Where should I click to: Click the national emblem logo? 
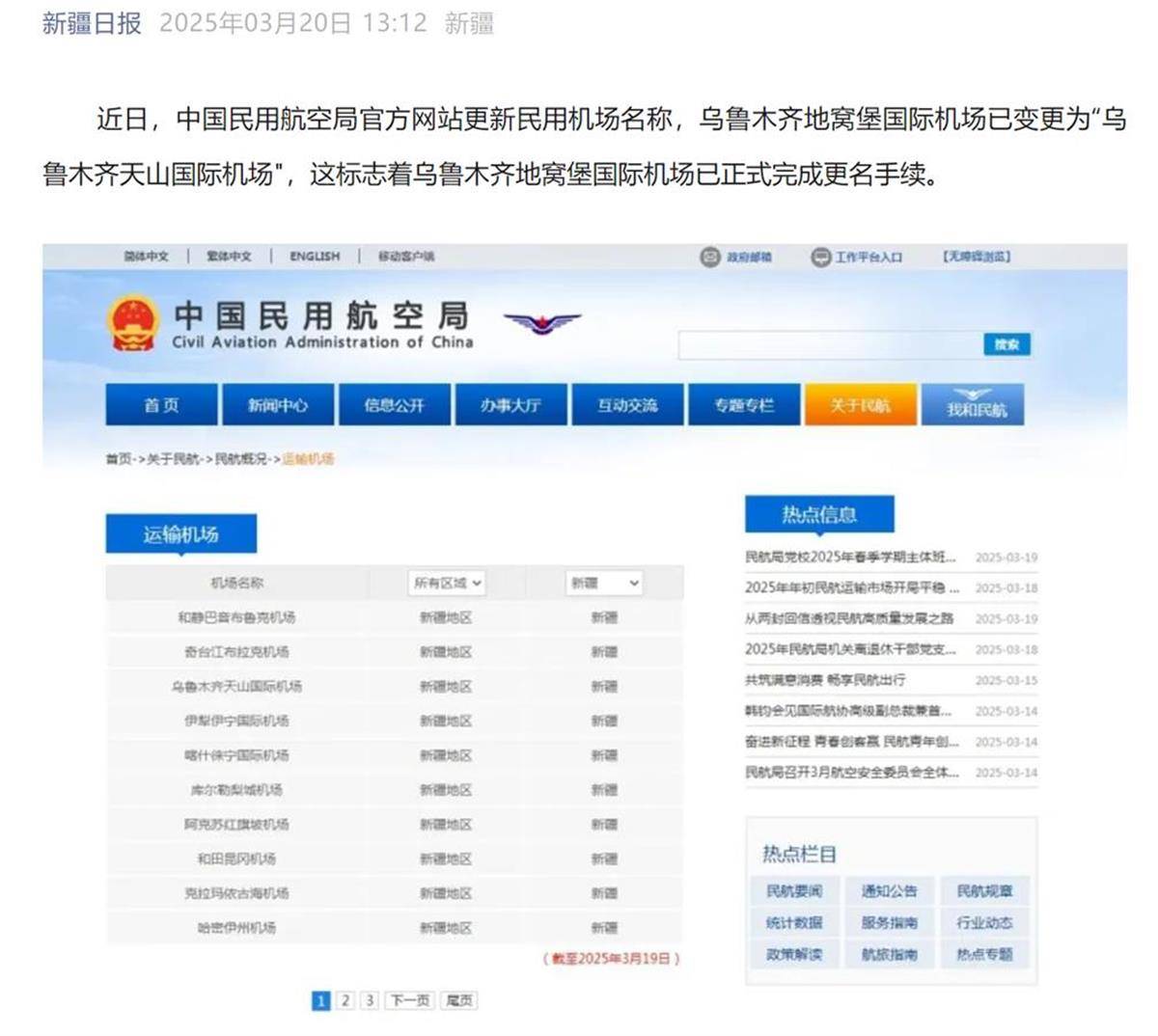pyautogui.click(x=132, y=323)
